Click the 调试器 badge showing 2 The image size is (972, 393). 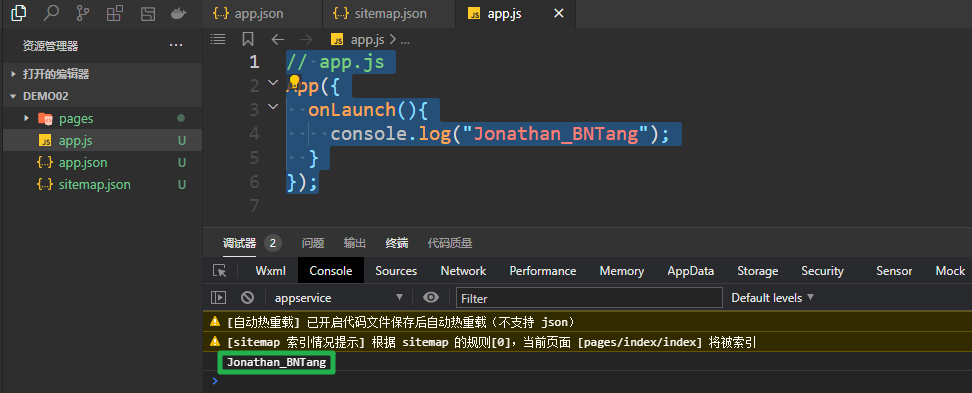click(x=273, y=243)
